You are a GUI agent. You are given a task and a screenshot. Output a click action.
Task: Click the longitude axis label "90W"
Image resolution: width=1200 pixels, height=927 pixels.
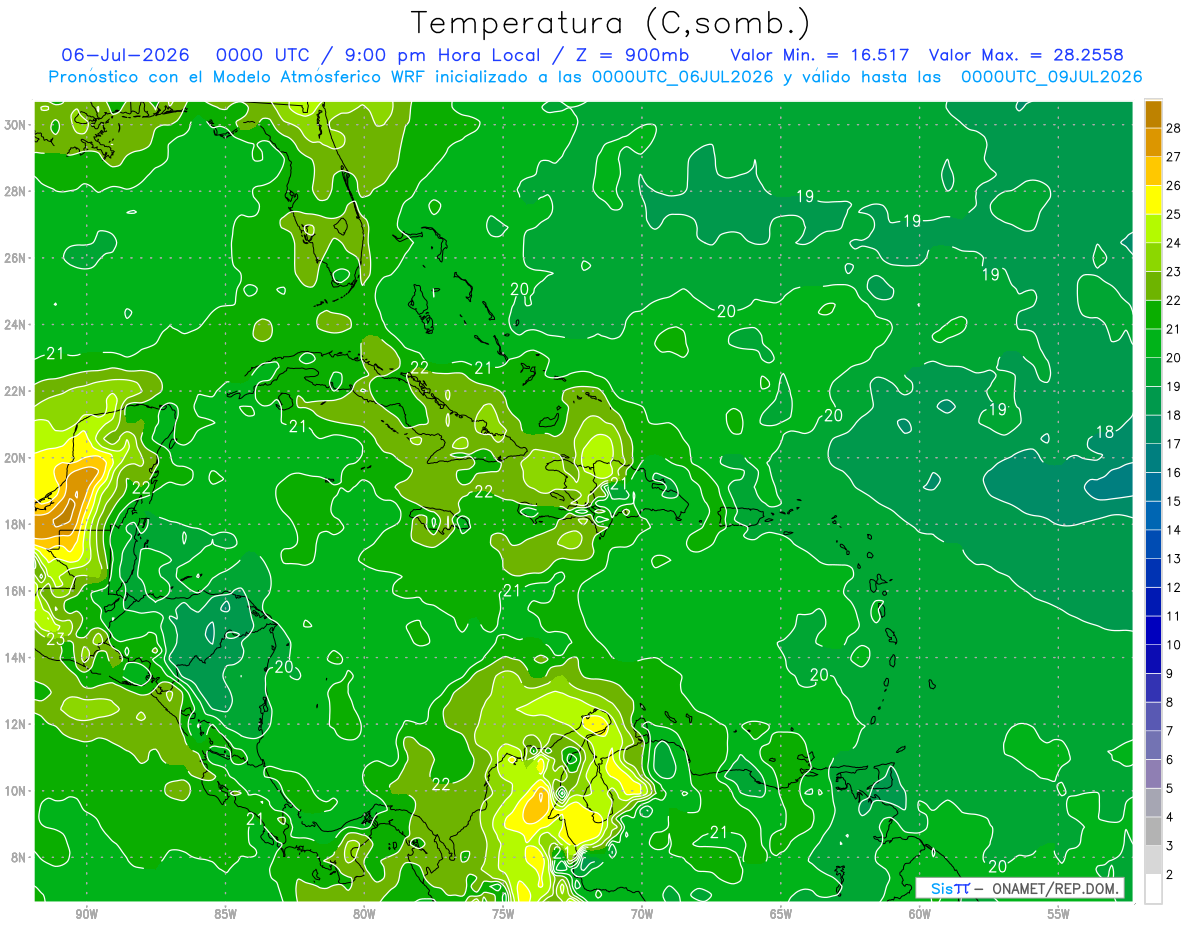point(86,913)
